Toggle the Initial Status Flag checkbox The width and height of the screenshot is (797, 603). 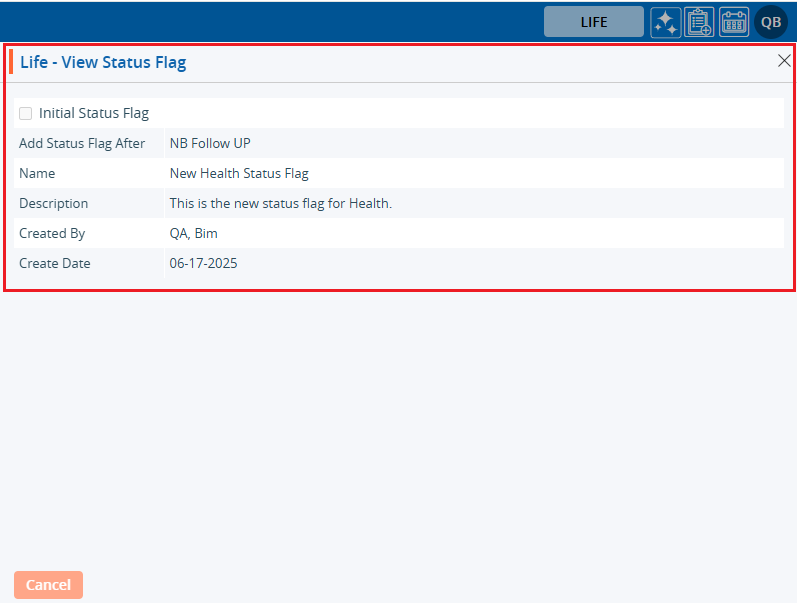point(26,113)
